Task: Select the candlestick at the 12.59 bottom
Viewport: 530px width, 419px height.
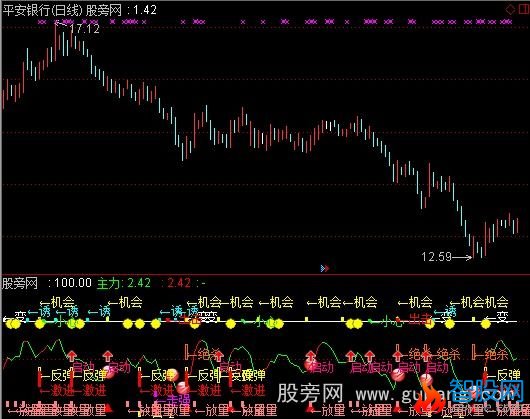Action: coord(473,247)
